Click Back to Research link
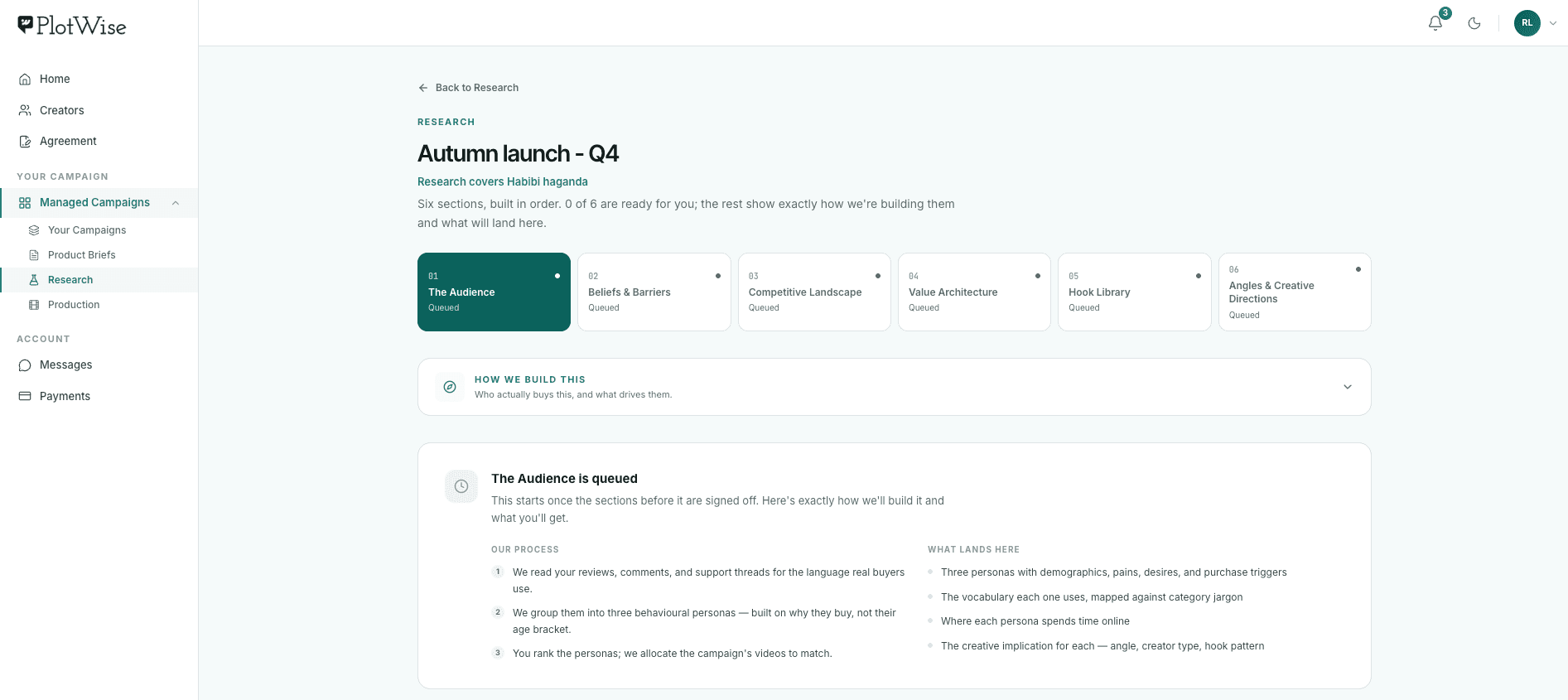 (468, 88)
